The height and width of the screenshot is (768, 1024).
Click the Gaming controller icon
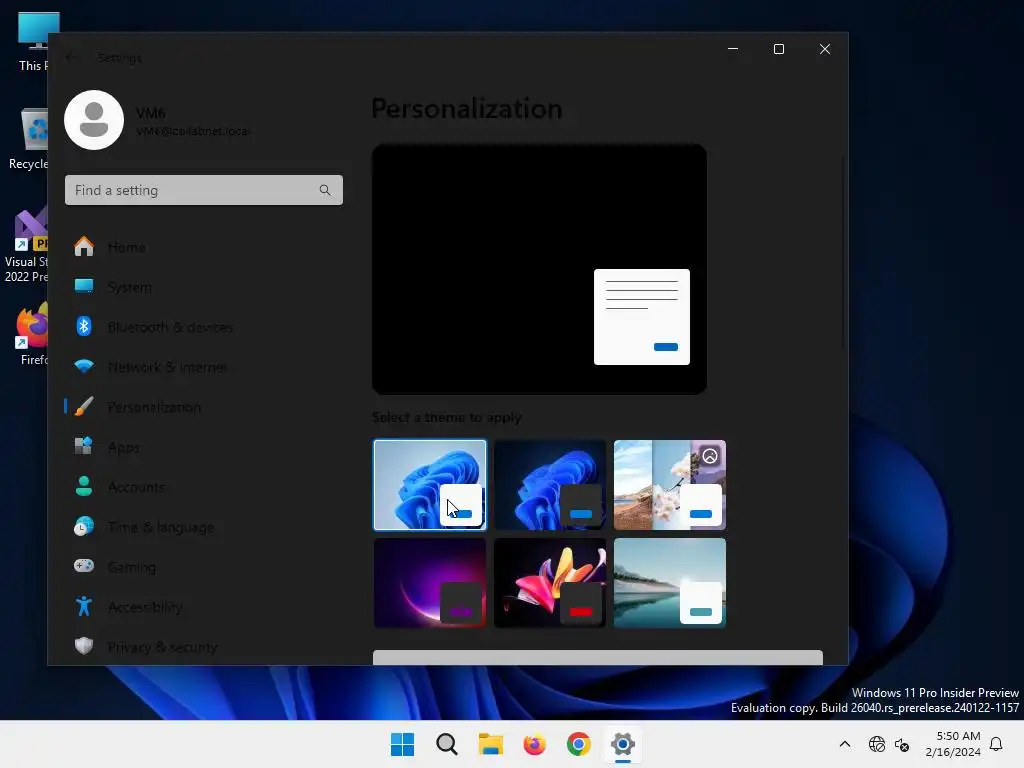click(84, 566)
